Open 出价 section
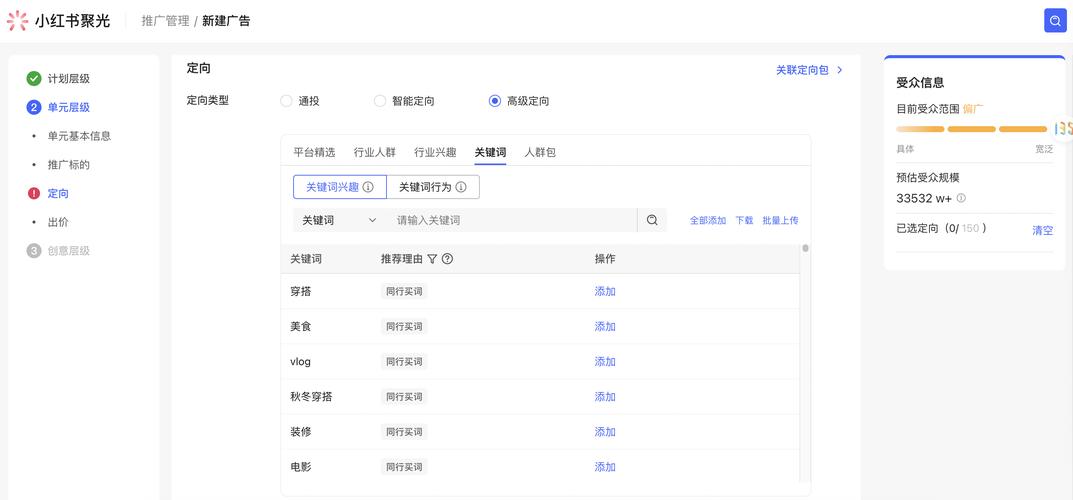Image resolution: width=1073 pixels, height=500 pixels. pos(58,222)
